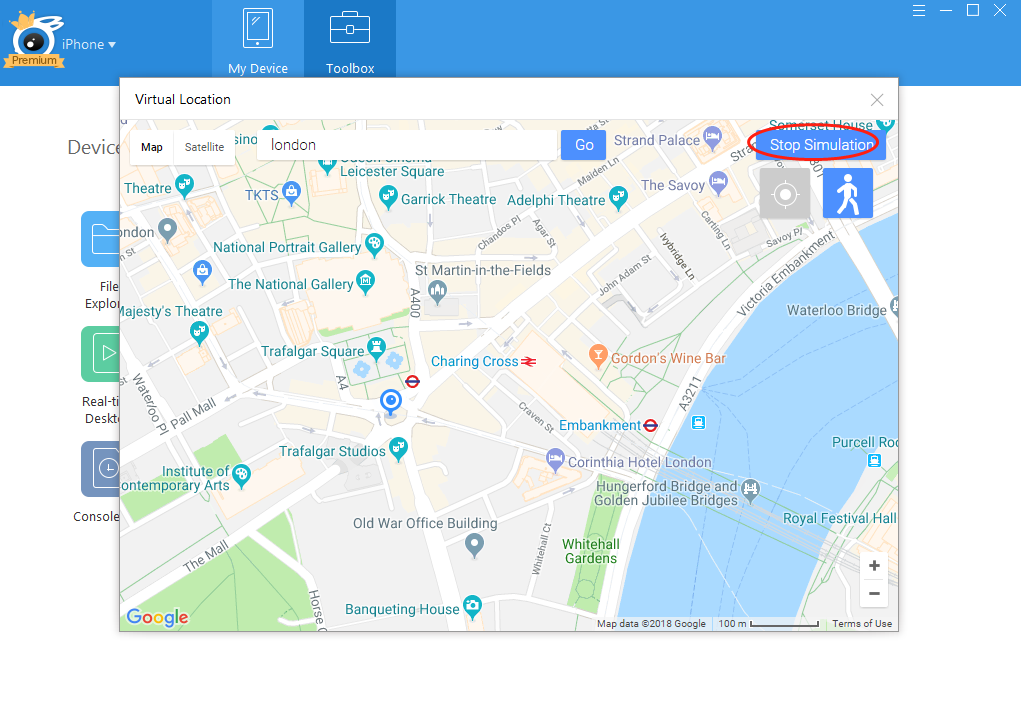The height and width of the screenshot is (710, 1021).
Task: Click the Strand Palace hotel marker
Action: click(x=712, y=138)
